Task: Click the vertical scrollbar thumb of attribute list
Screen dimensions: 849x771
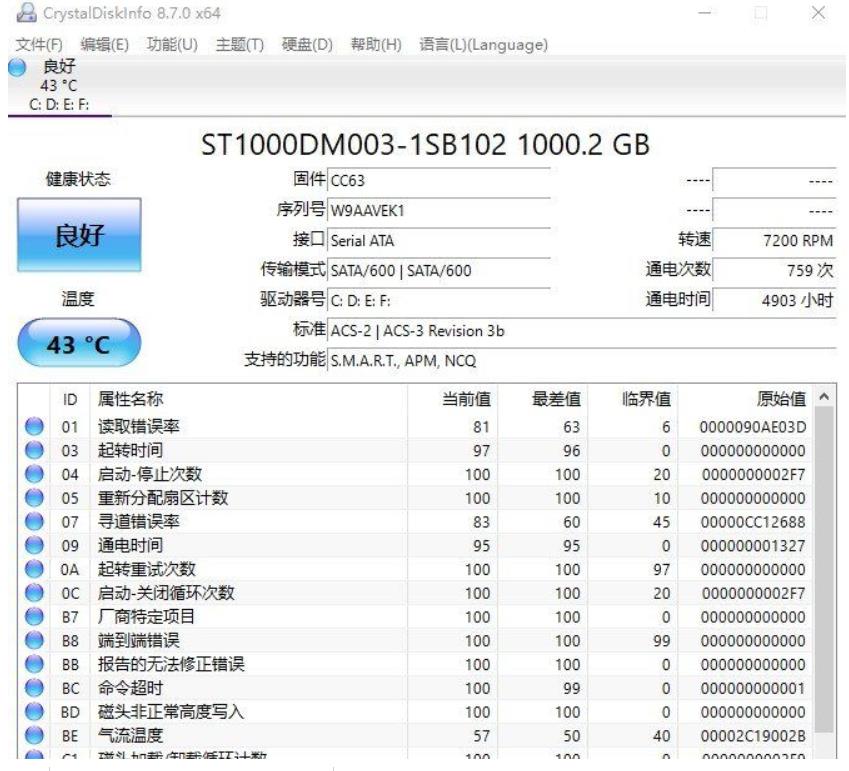Action: (x=824, y=570)
